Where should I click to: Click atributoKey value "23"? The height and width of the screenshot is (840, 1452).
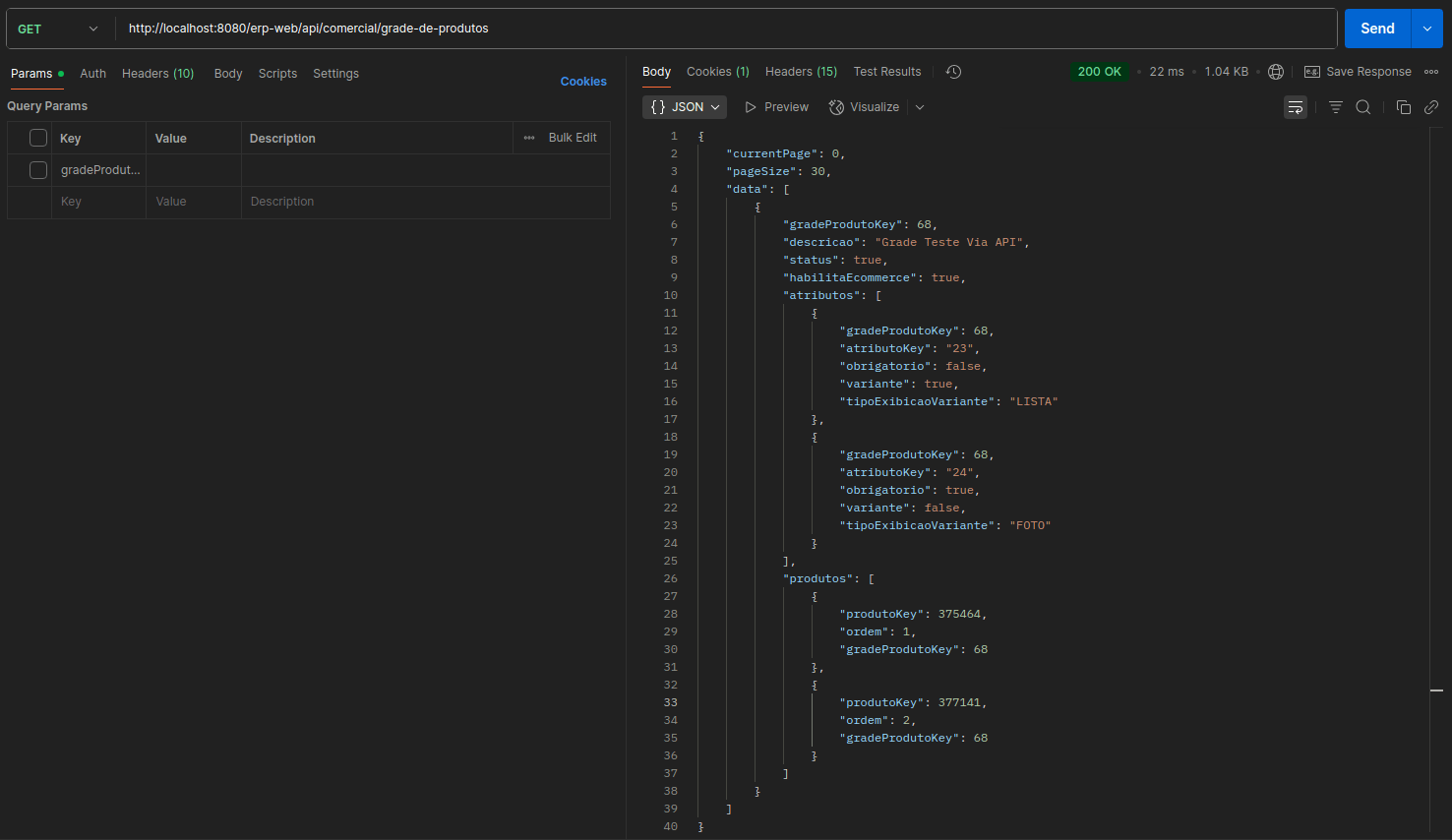(x=959, y=348)
